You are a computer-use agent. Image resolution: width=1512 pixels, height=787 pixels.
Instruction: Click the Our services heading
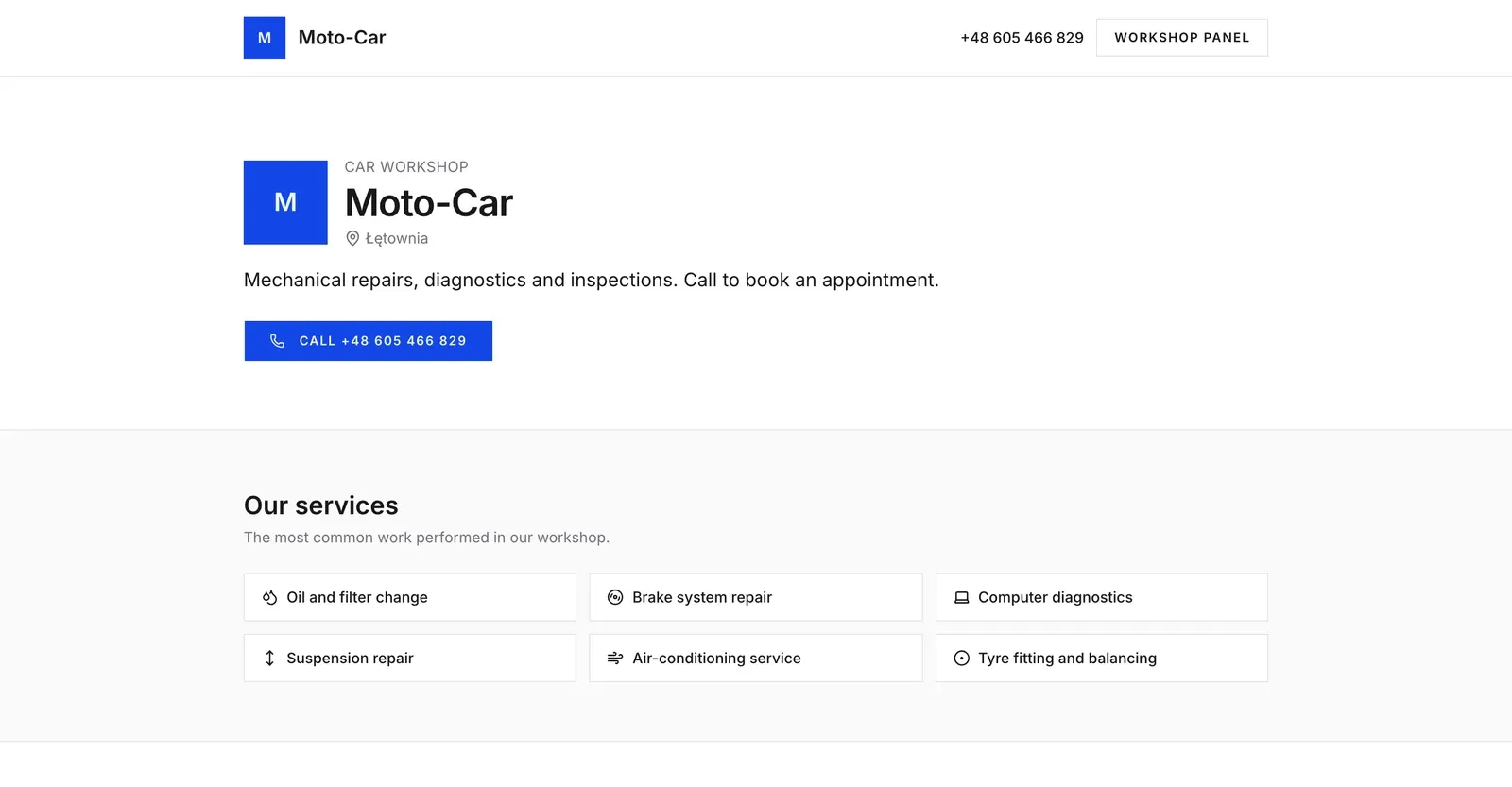tap(321, 505)
